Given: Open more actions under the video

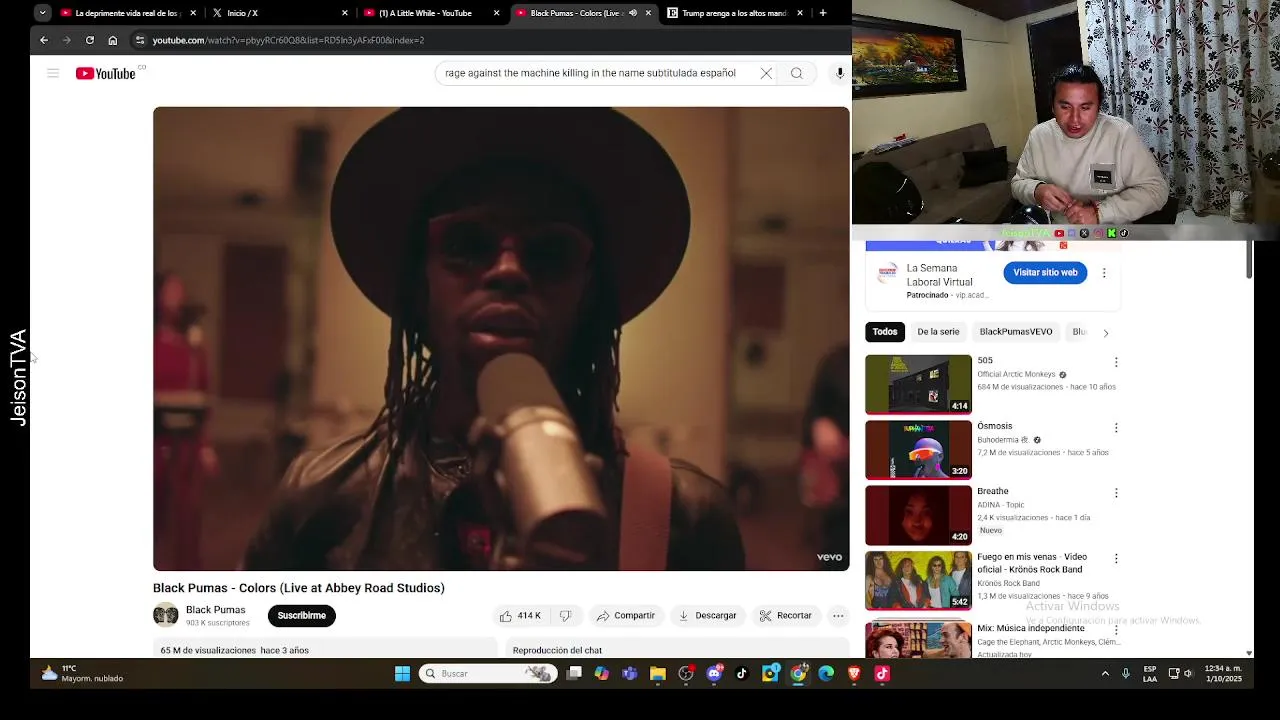Looking at the screenshot, I should click(839, 616).
